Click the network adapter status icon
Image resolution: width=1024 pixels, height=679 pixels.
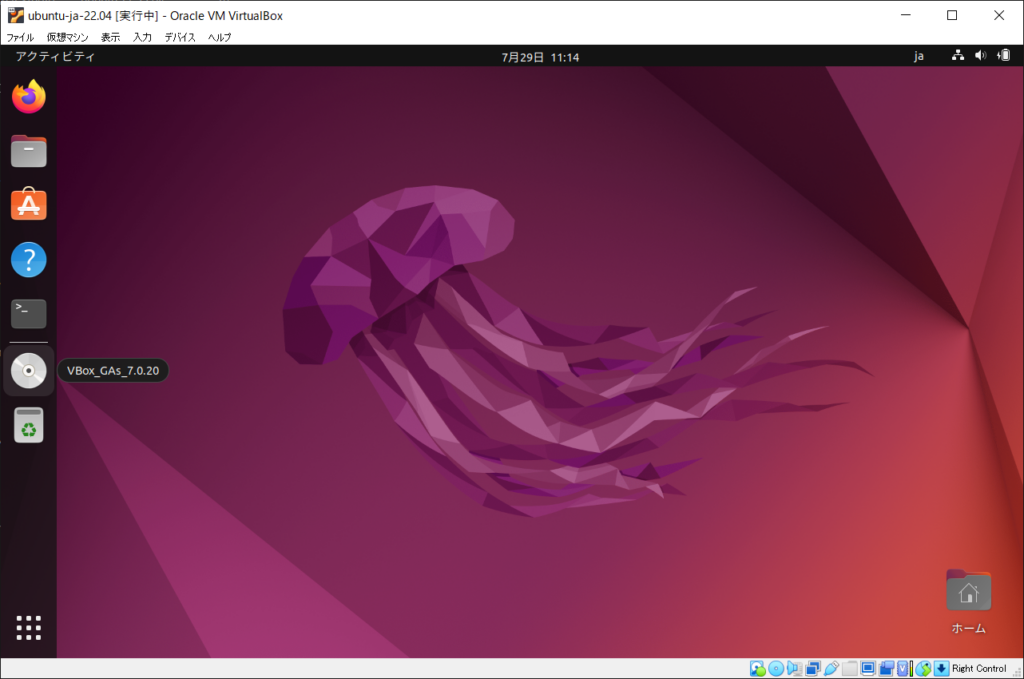pyautogui.click(x=813, y=668)
